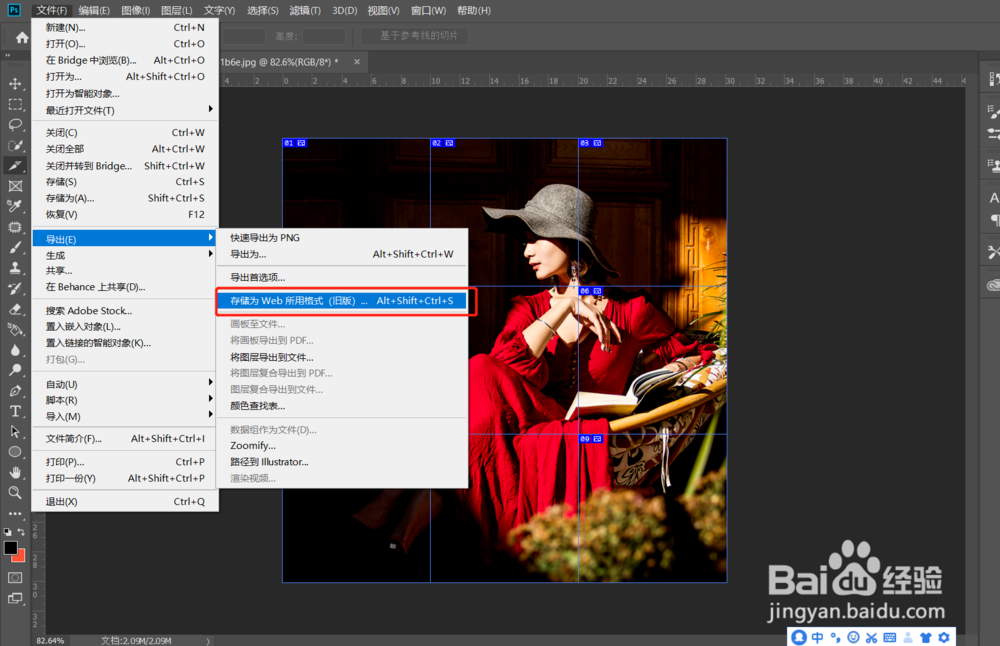Select the Clone Stamp tool

tap(15, 268)
